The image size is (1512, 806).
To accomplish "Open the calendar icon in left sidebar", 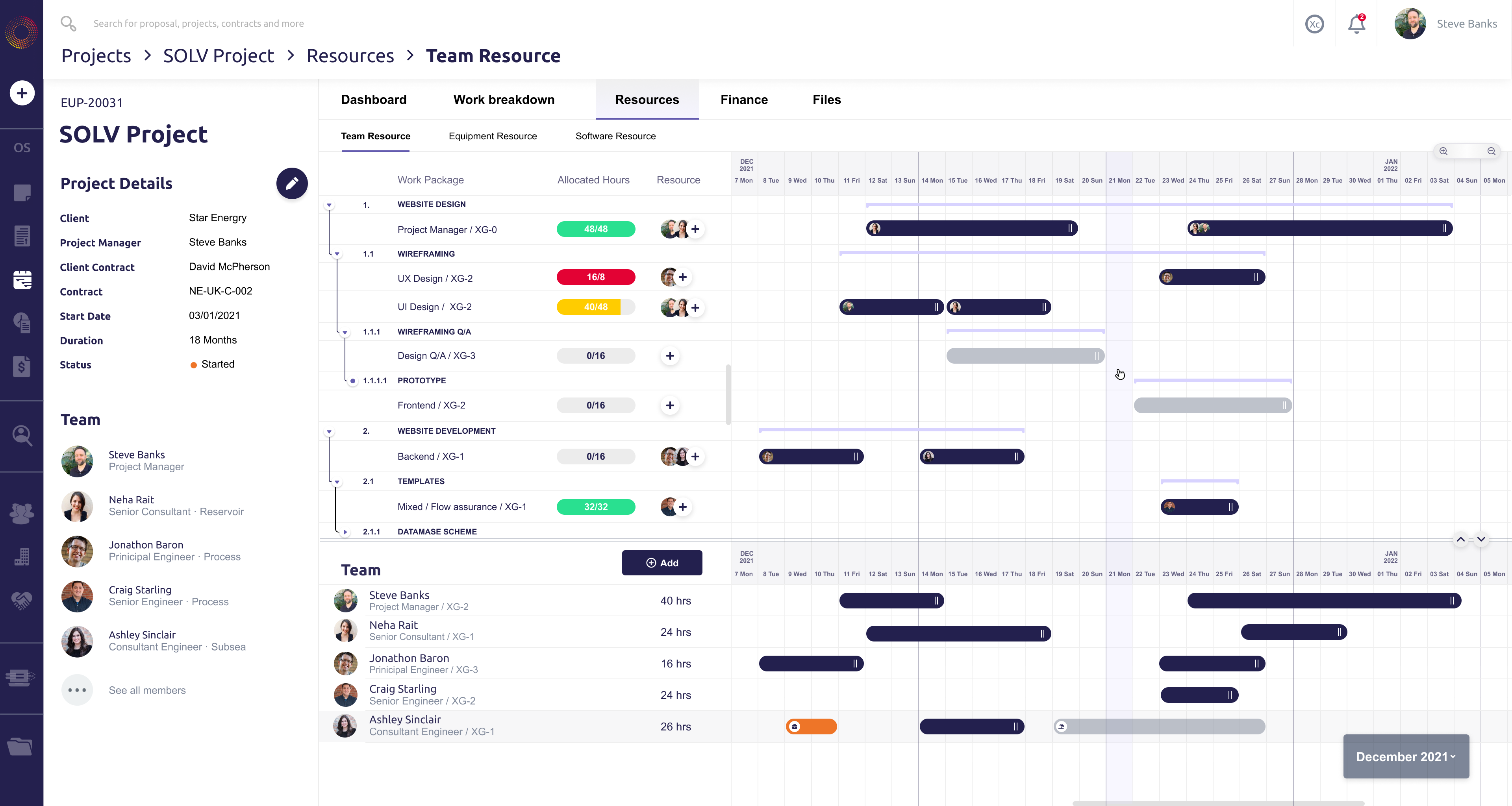I will click(22, 280).
